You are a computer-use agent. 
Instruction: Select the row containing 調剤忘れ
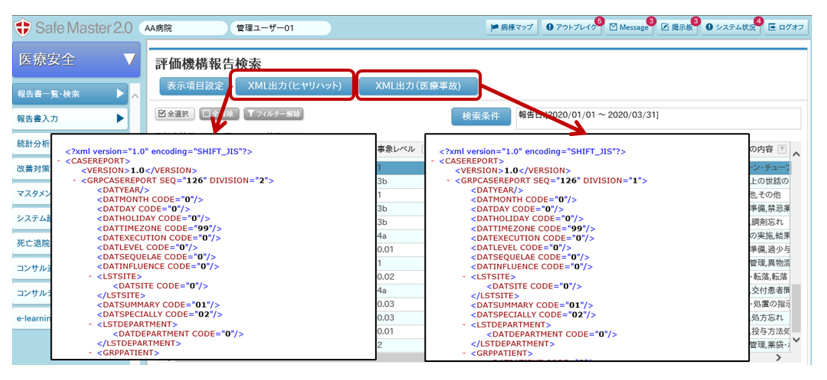coord(770,222)
